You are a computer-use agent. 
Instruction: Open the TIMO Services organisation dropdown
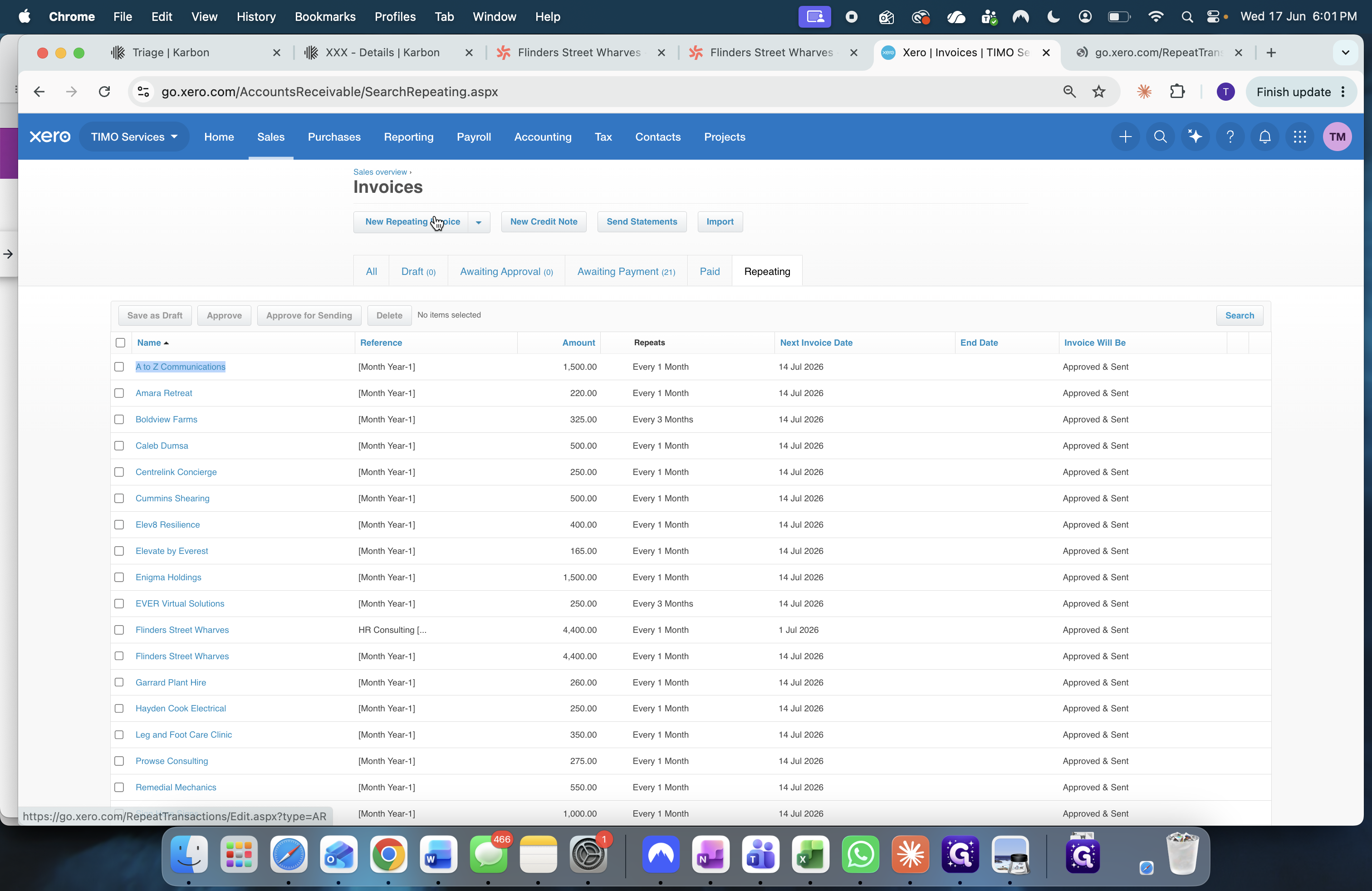pyautogui.click(x=134, y=137)
